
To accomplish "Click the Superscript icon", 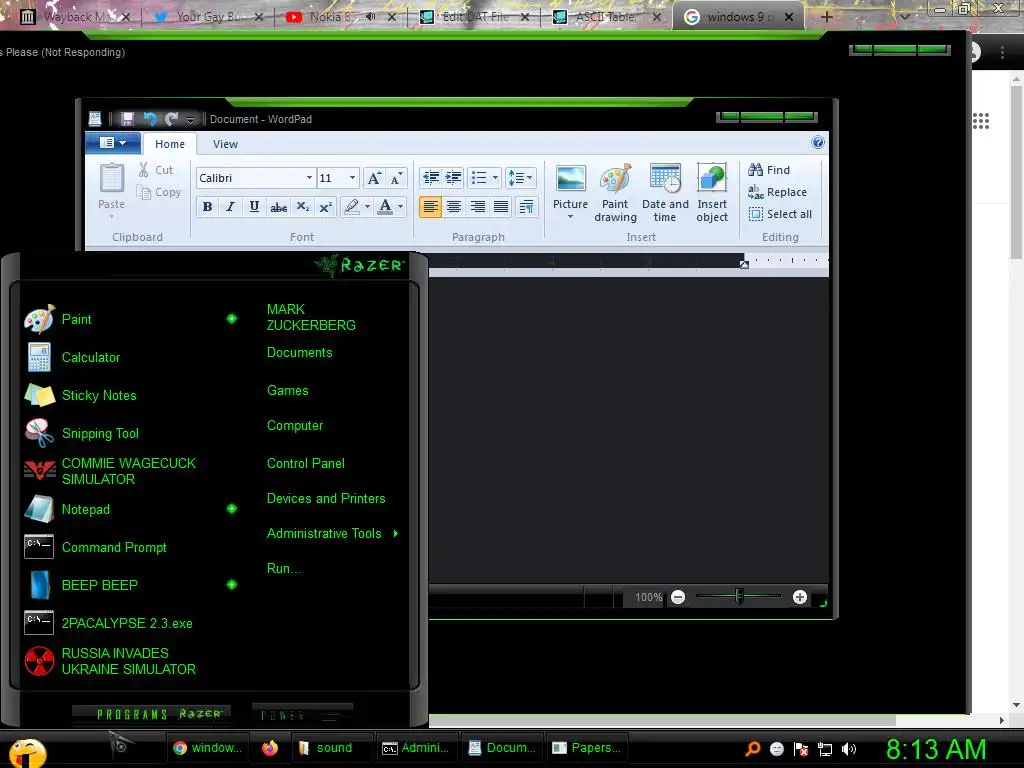I will (325, 207).
